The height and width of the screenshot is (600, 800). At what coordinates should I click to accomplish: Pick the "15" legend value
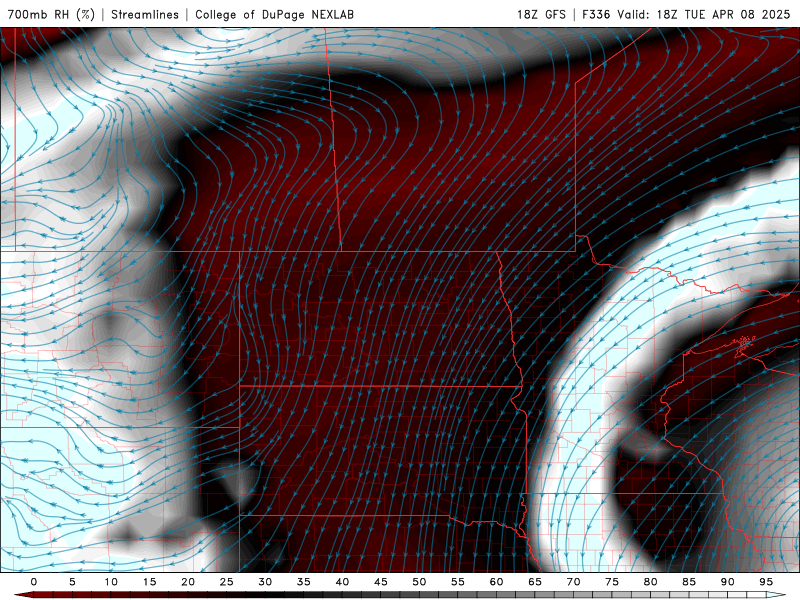(x=149, y=582)
